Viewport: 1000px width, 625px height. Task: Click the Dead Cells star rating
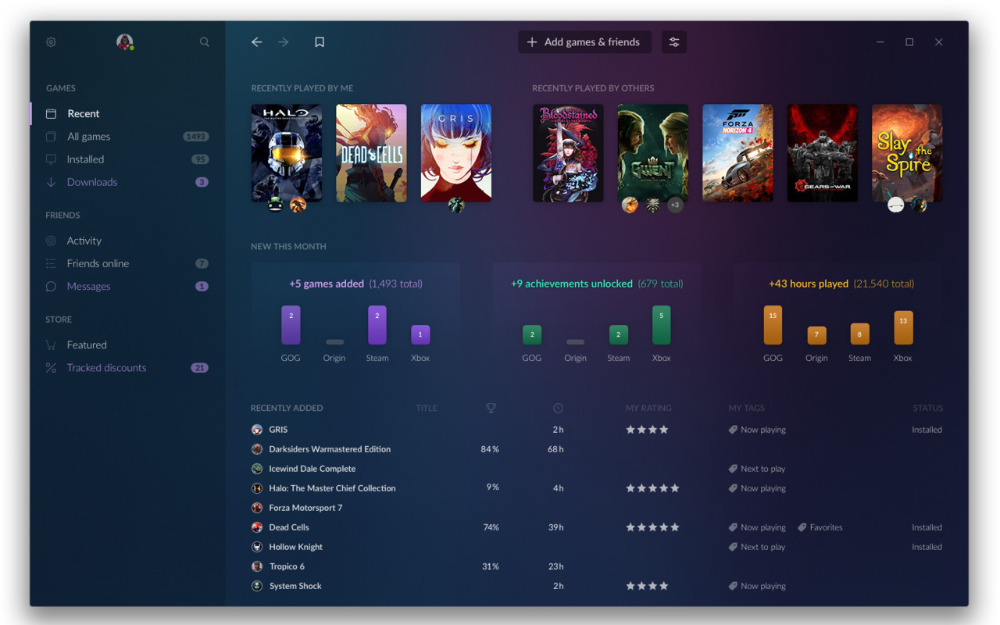coord(652,527)
